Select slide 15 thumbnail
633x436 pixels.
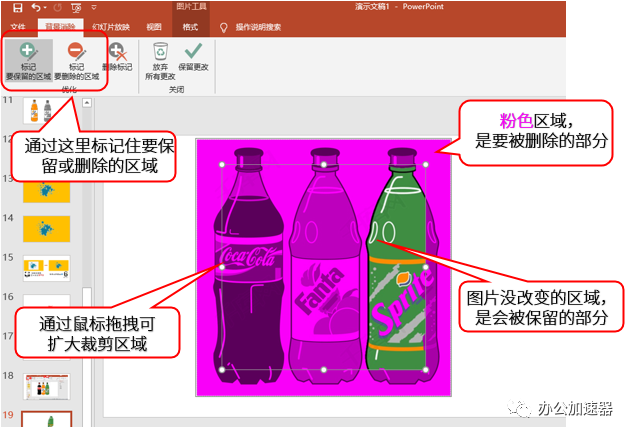tap(46, 268)
